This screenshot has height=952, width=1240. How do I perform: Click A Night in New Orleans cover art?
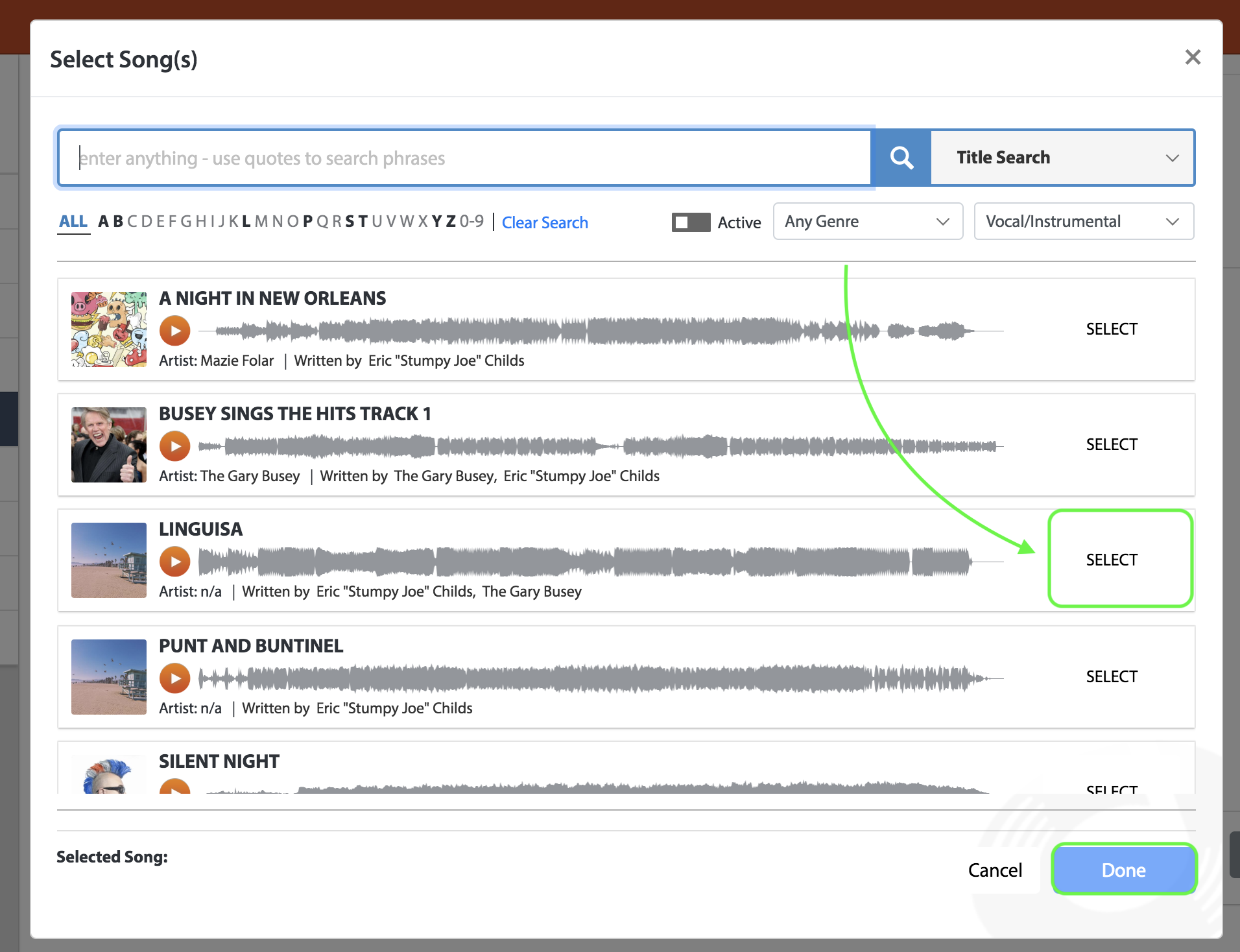pos(109,329)
